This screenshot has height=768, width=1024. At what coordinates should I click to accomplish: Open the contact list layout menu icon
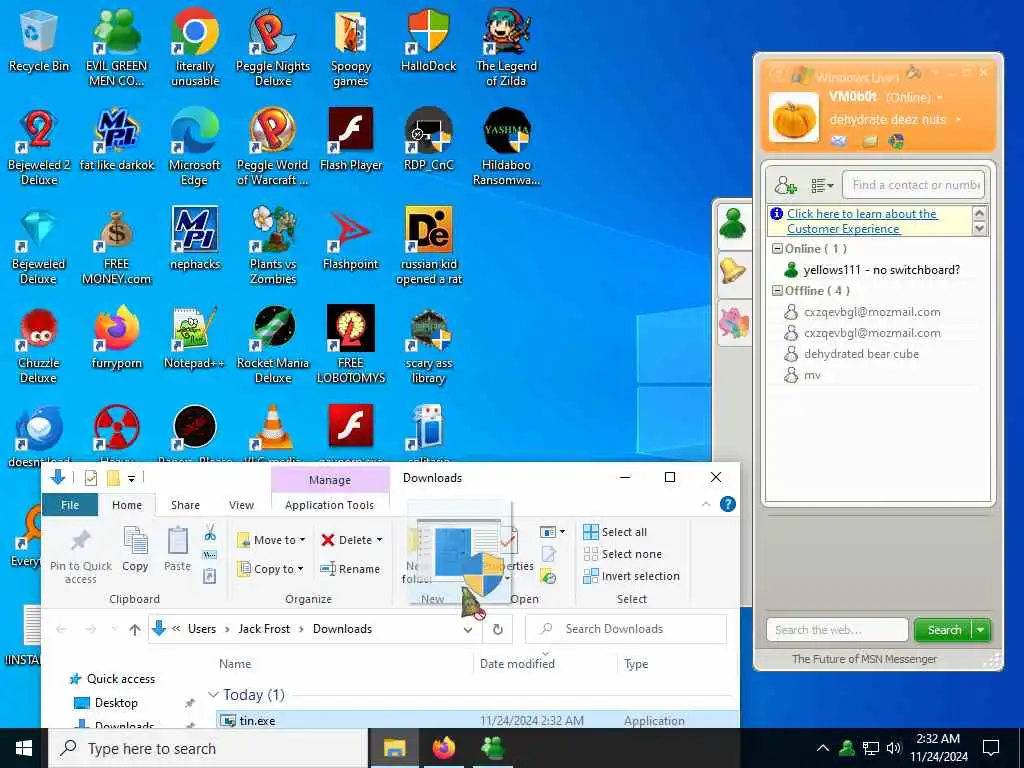coord(822,186)
